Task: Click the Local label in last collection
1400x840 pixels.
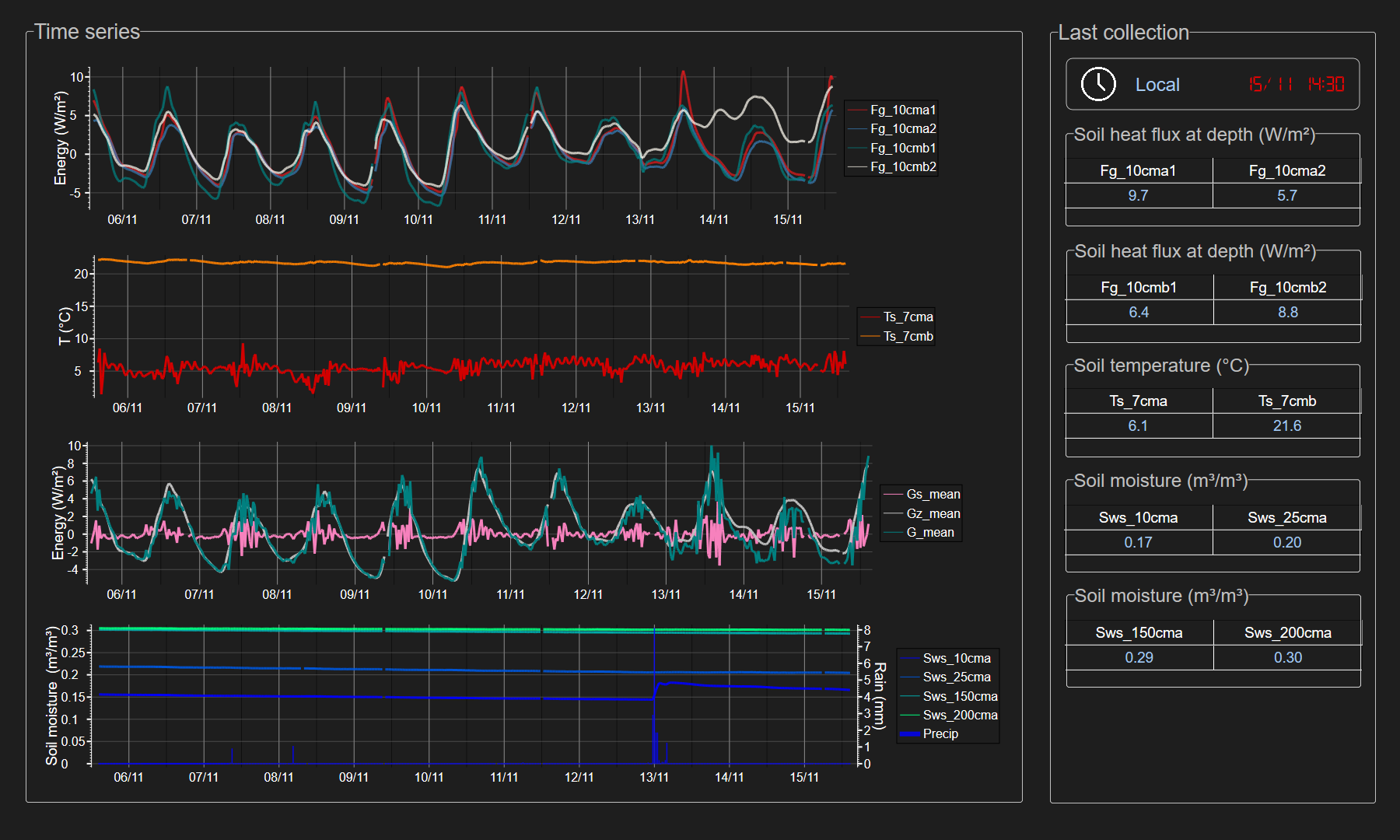Action: (1157, 85)
